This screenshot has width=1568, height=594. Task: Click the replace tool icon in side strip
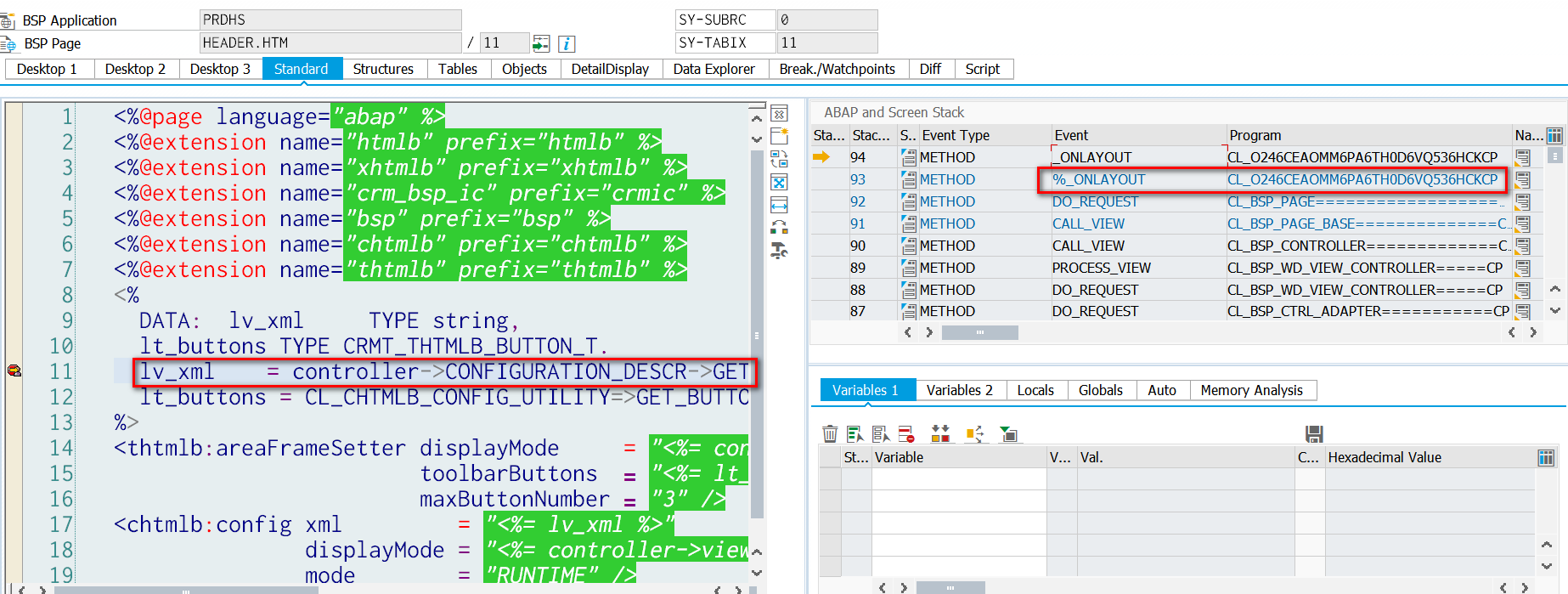tap(779, 159)
